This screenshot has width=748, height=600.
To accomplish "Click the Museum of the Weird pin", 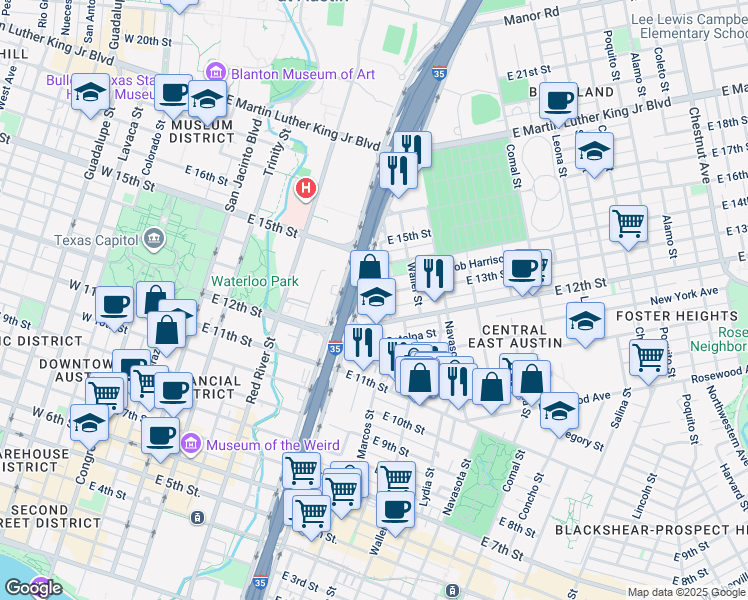I will [x=192, y=443].
